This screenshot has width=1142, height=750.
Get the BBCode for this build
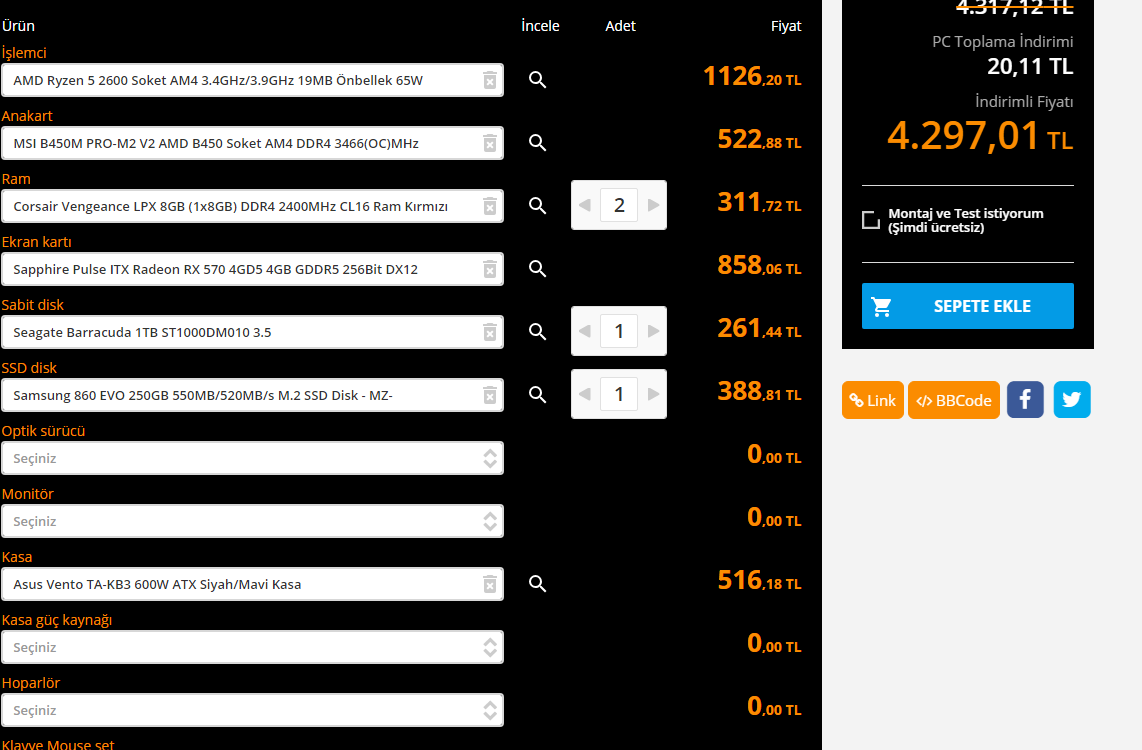tap(953, 400)
